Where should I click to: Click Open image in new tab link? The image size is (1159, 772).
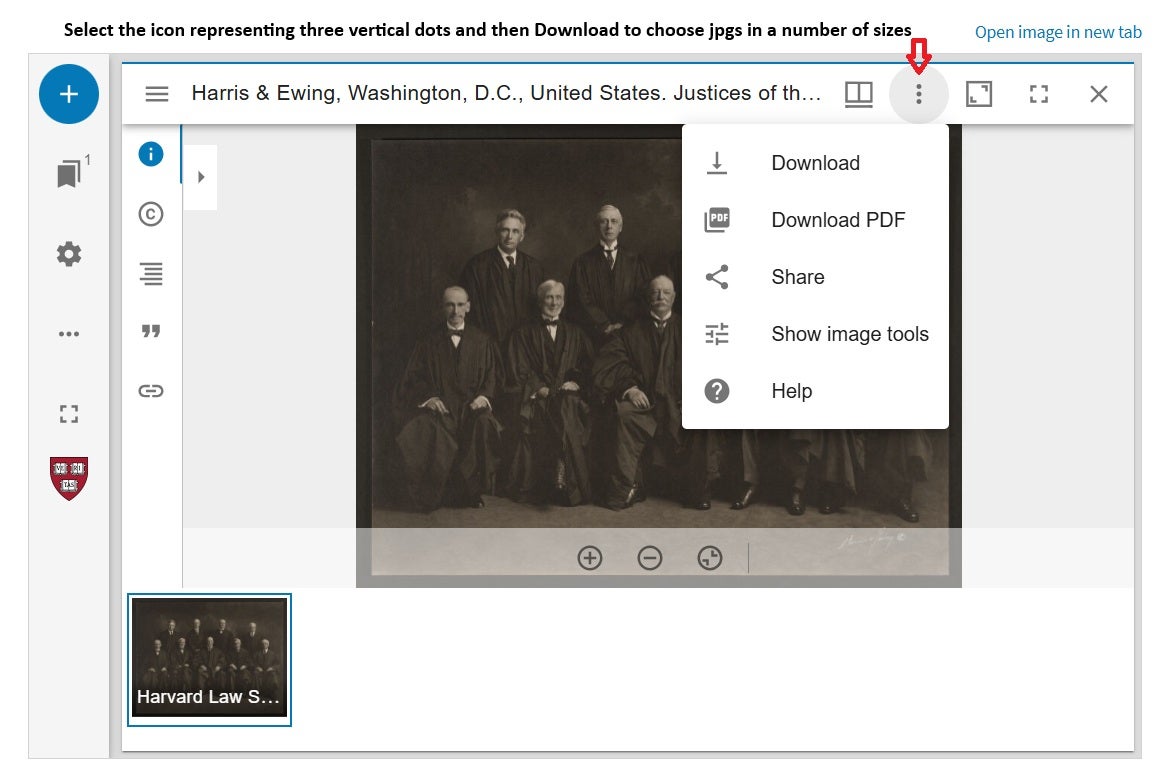(1057, 32)
